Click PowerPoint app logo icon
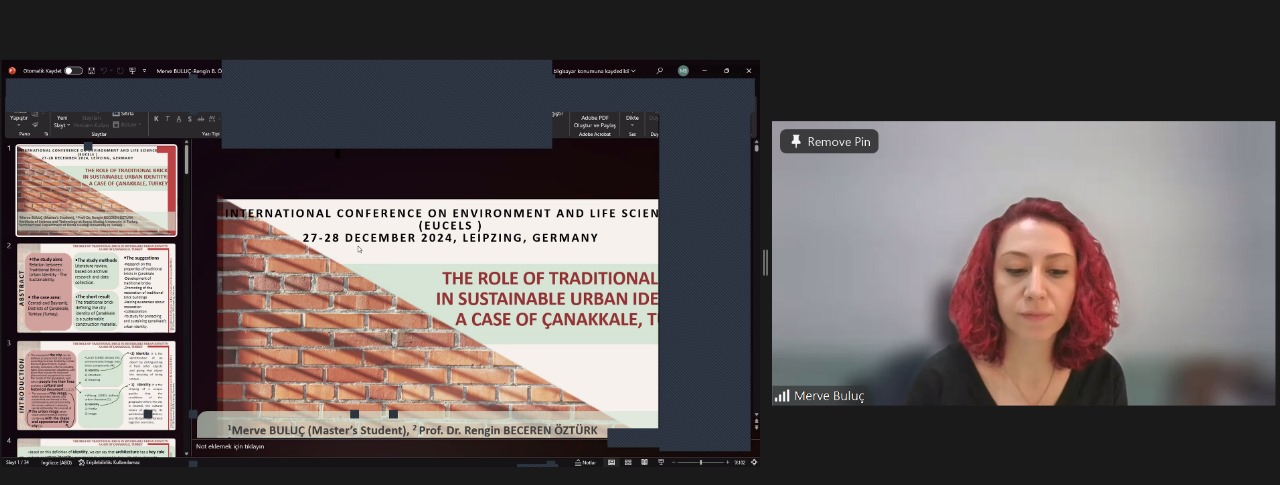Viewport: 1280px width, 485px height. point(12,71)
